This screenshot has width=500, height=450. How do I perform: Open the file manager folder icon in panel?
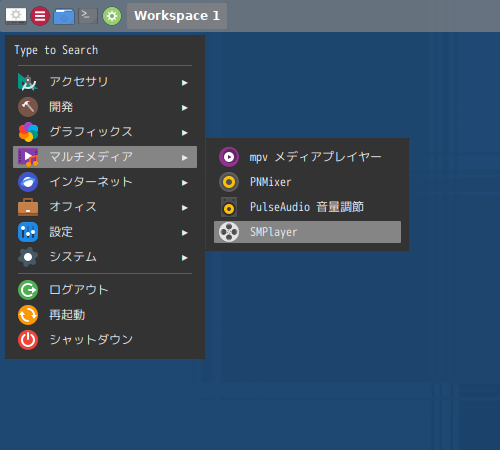point(64,16)
